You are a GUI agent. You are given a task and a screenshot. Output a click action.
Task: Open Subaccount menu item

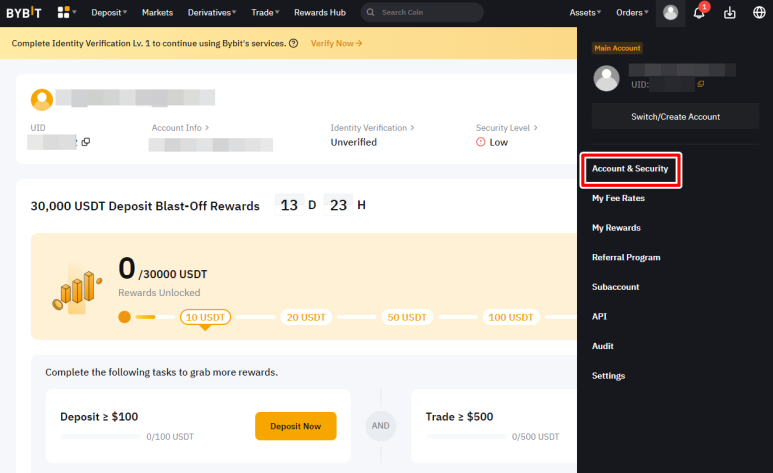tap(615, 287)
